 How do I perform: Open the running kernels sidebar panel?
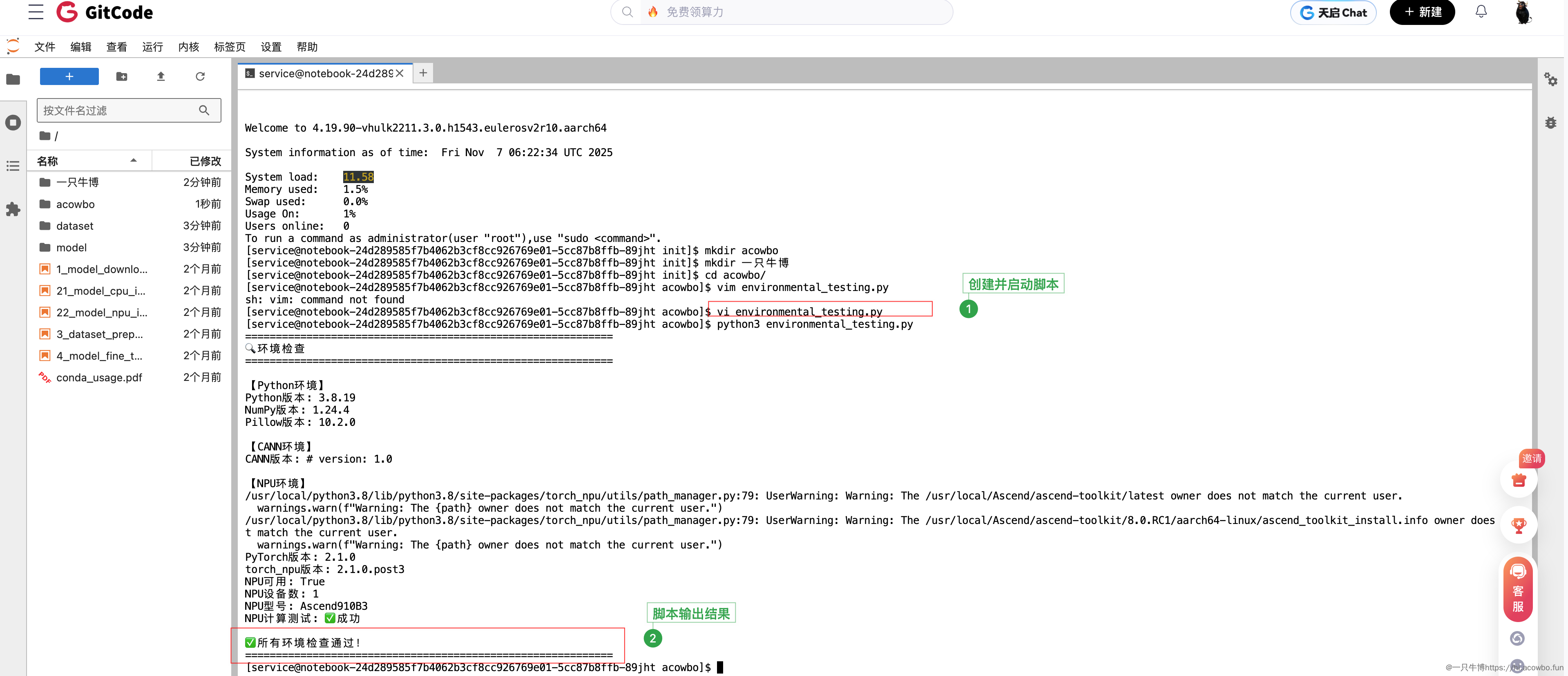tap(13, 123)
